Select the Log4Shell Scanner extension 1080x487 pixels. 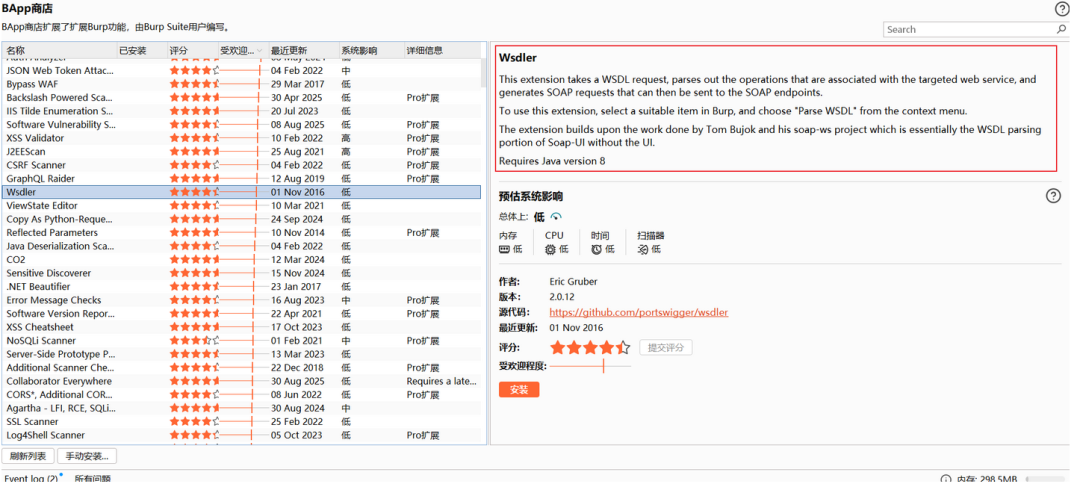click(x=242, y=435)
